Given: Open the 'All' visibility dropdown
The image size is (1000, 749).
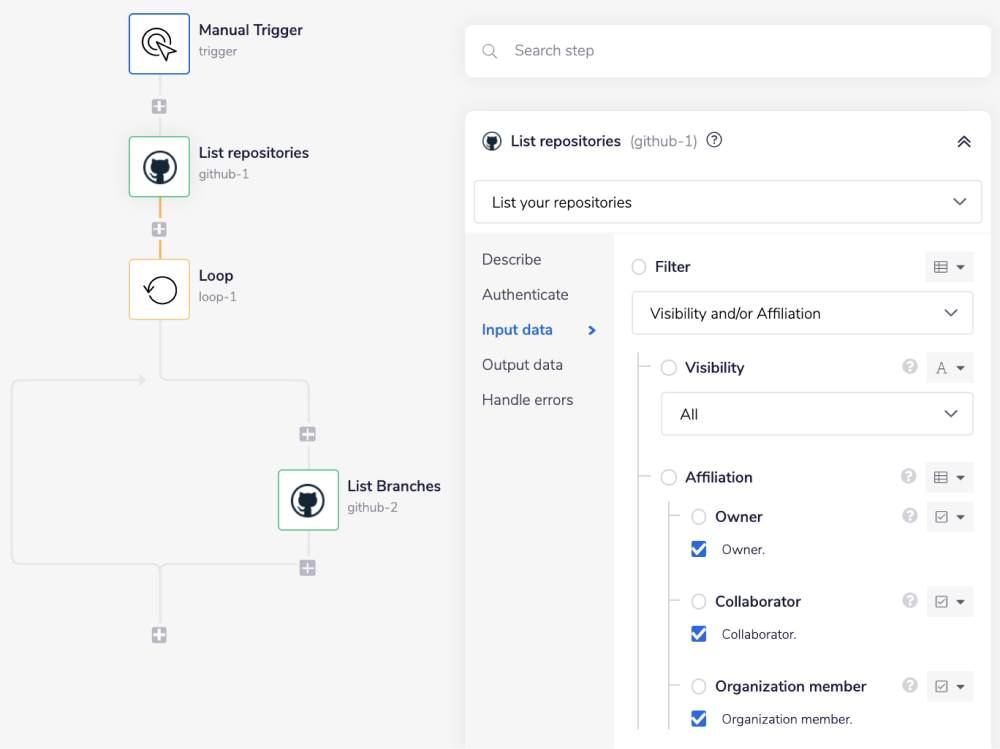Looking at the screenshot, I should 816,413.
